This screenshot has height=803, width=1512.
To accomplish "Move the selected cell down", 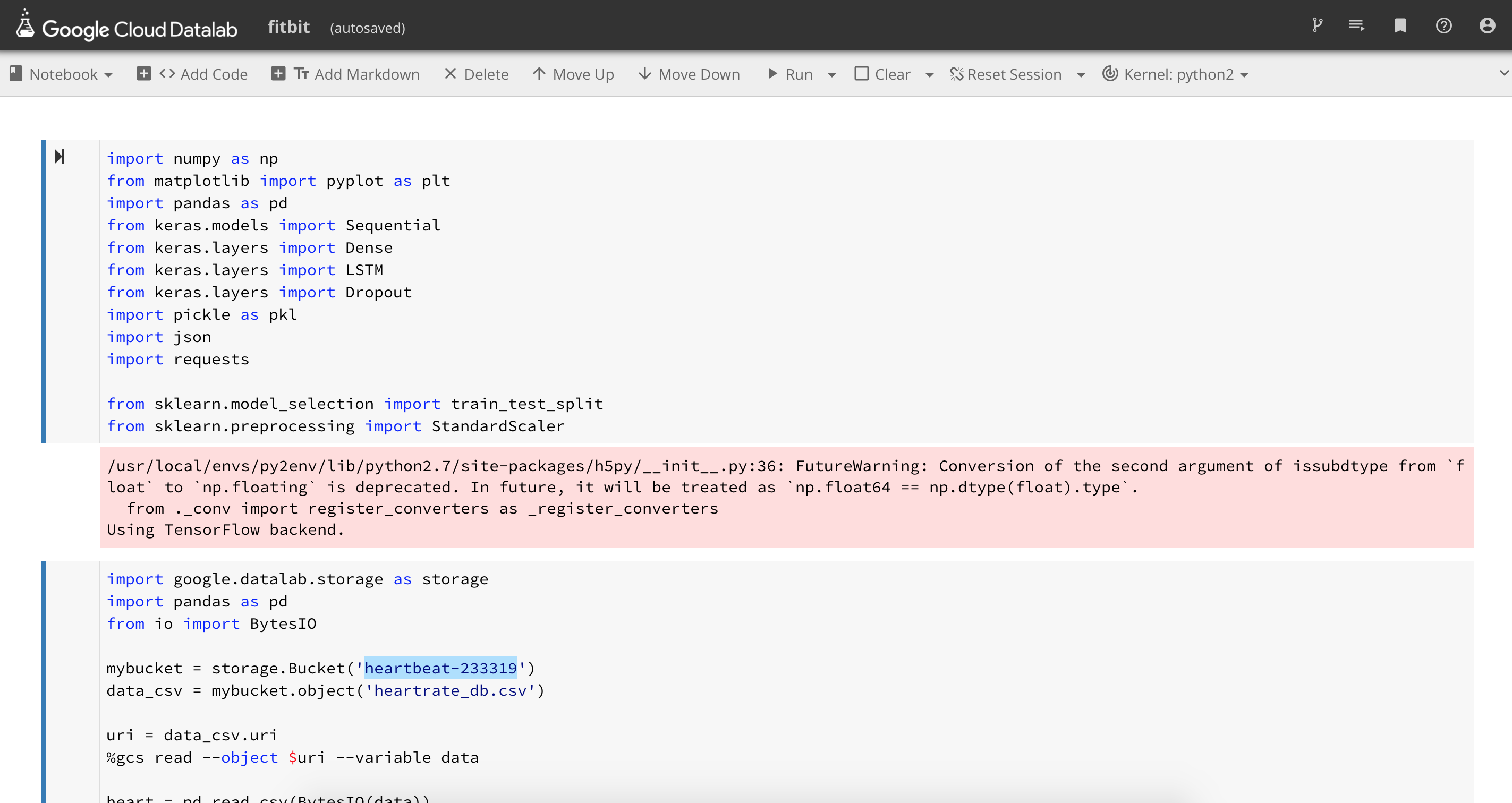I will (x=689, y=74).
